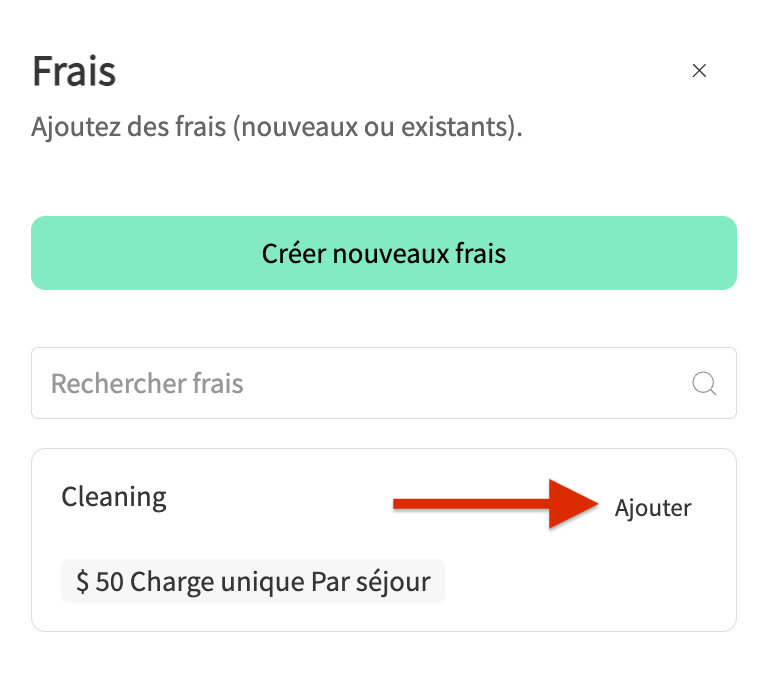Click the $ 50 Charge unique tag
780x678 pixels.
[x=253, y=581]
